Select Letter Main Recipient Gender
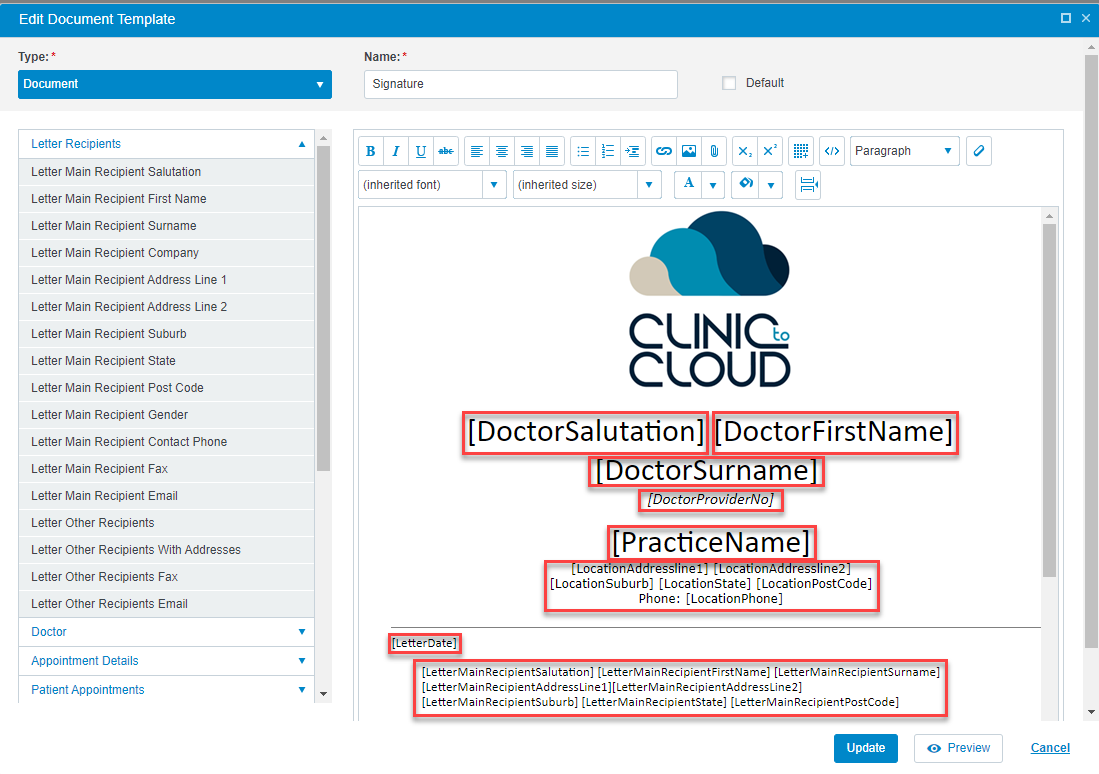The width and height of the screenshot is (1099, 774). pyautogui.click(x=166, y=415)
